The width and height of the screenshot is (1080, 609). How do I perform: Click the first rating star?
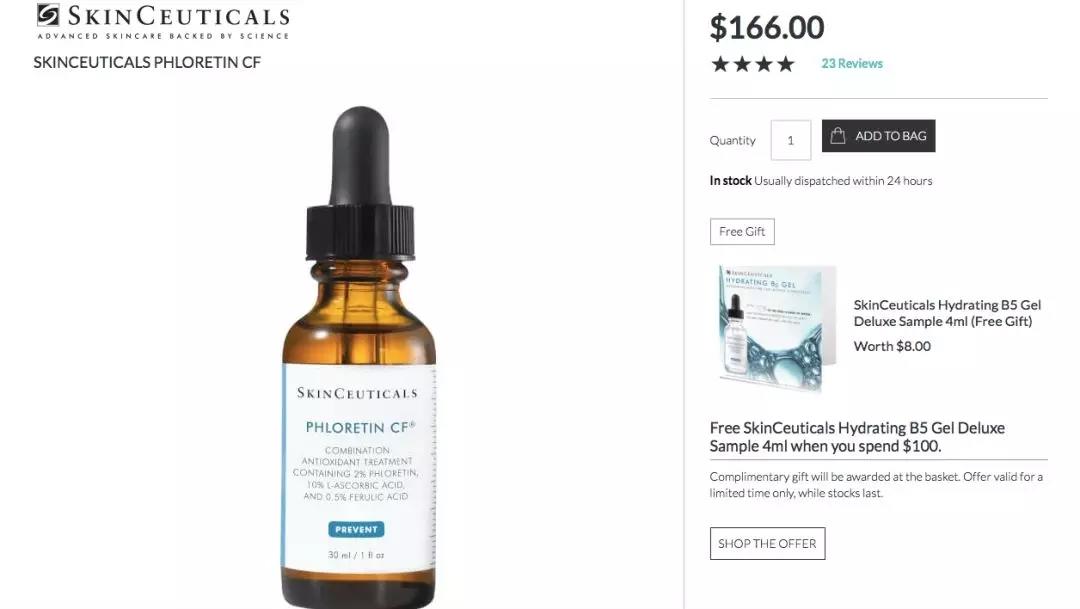click(720, 64)
